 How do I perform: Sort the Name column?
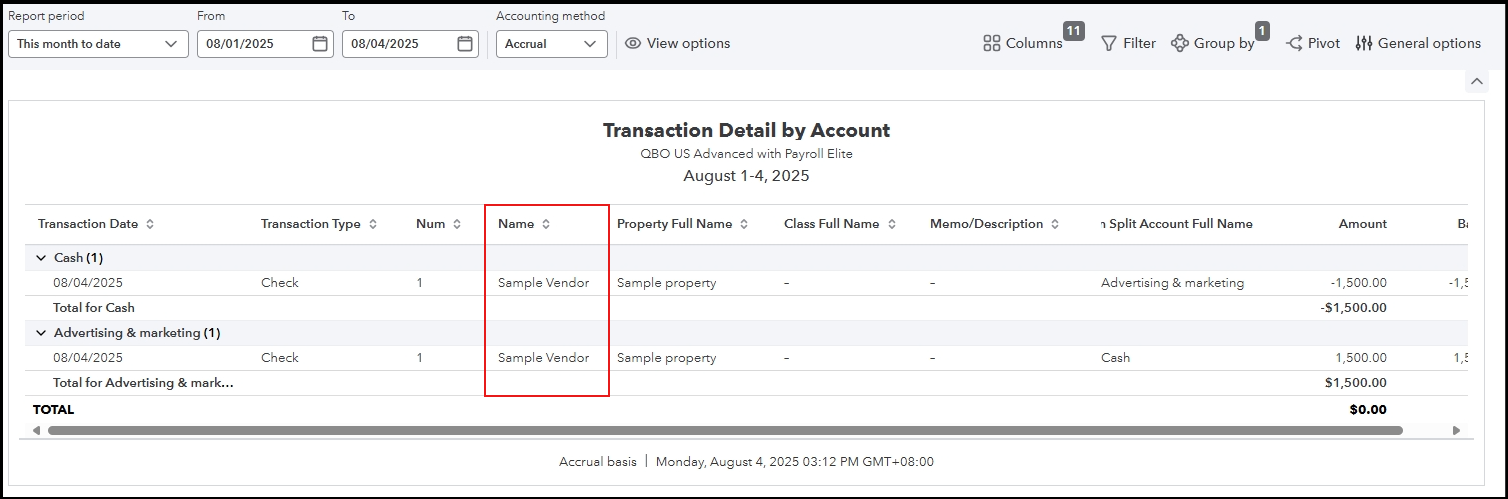[546, 224]
